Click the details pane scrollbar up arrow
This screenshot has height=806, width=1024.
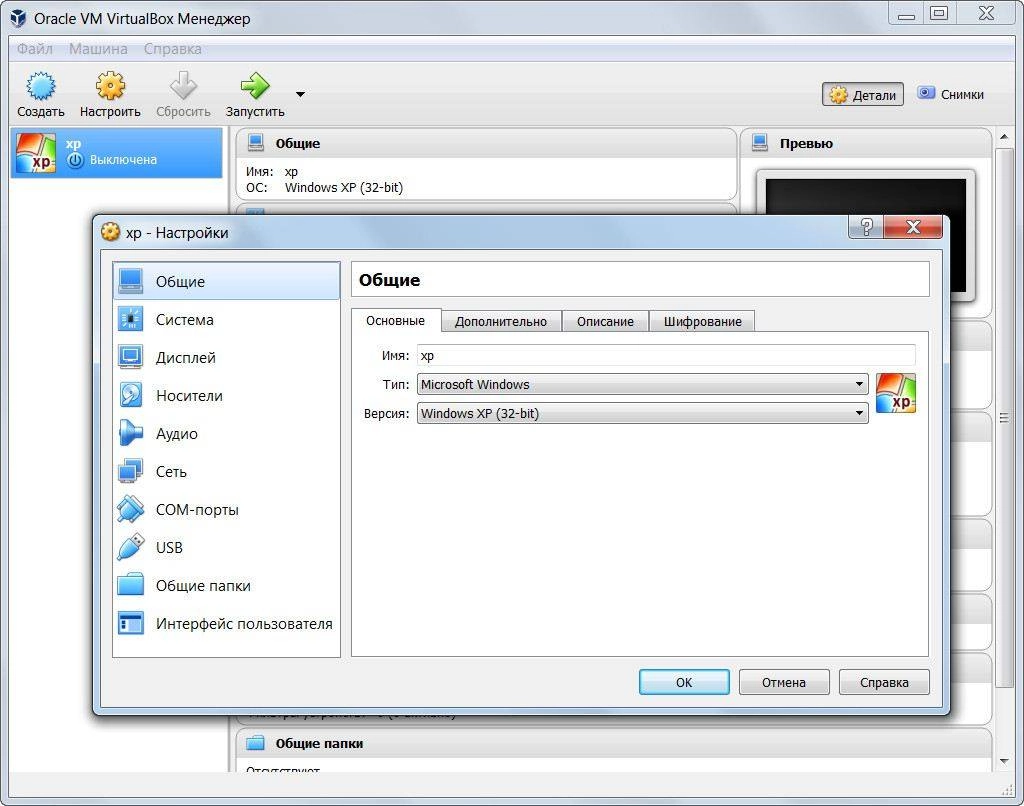coord(1004,137)
